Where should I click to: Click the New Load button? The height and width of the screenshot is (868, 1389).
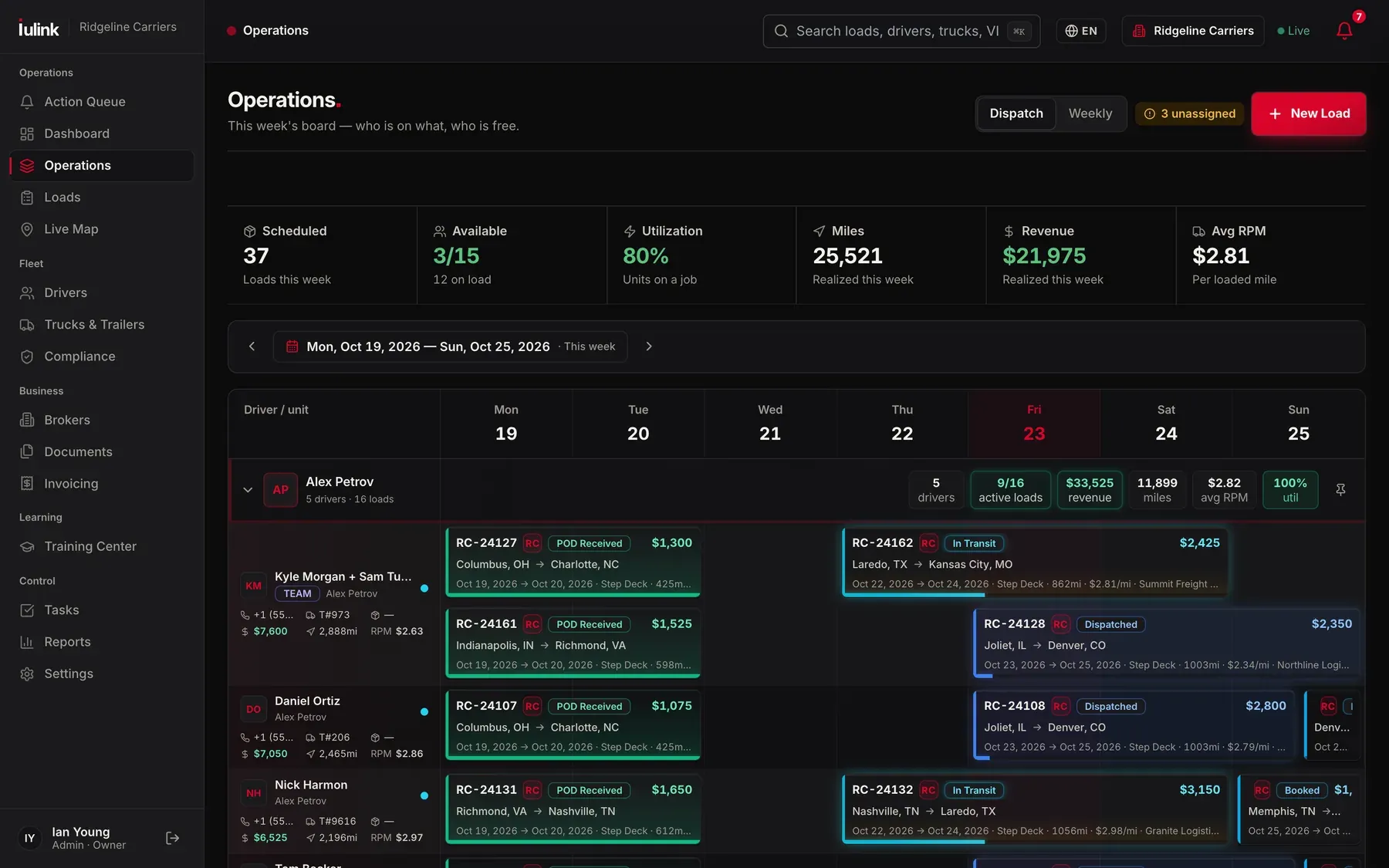[1308, 113]
